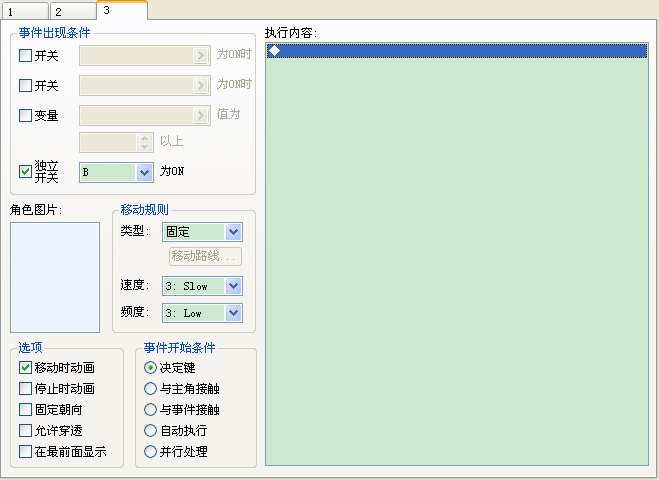Open the 频度 dropdown showing 3: Low
Viewport: 659px width, 480px height.
pyautogui.click(x=202, y=313)
